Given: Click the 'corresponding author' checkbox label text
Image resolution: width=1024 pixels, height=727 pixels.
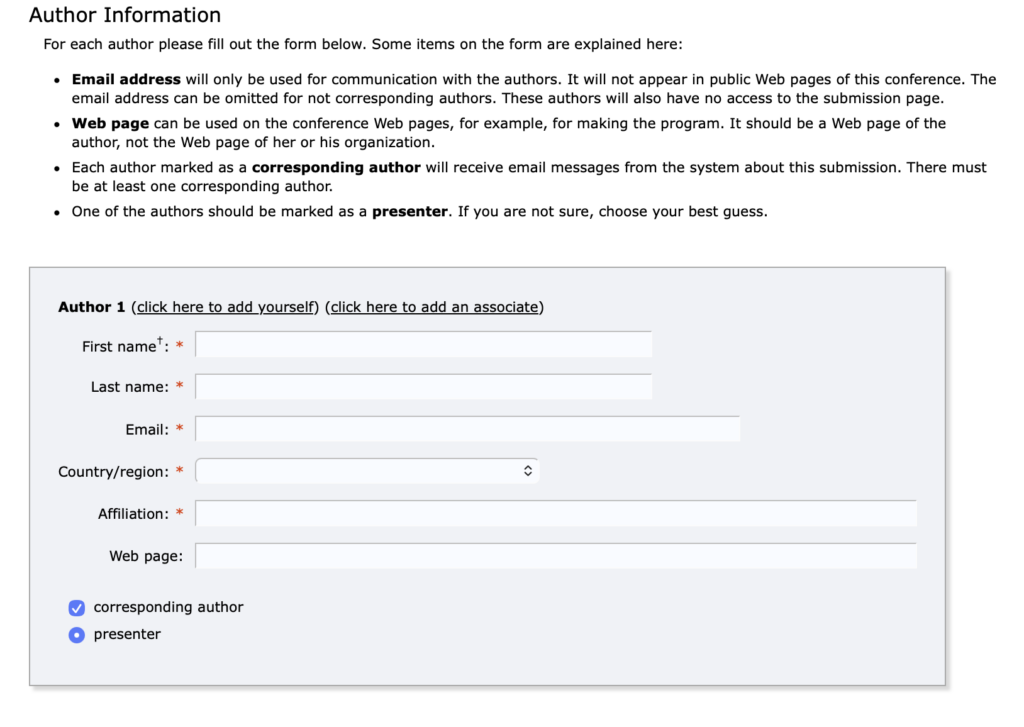Looking at the screenshot, I should (168, 607).
